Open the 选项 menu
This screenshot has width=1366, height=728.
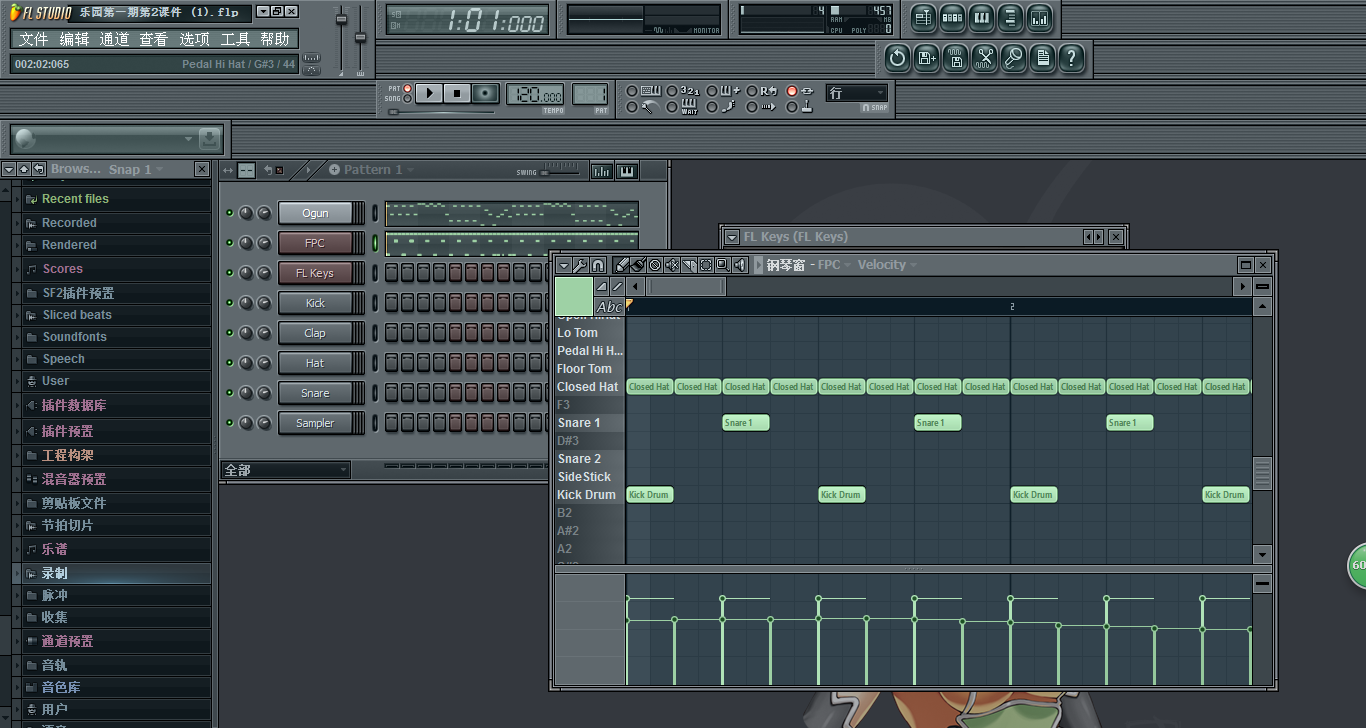[x=194, y=39]
